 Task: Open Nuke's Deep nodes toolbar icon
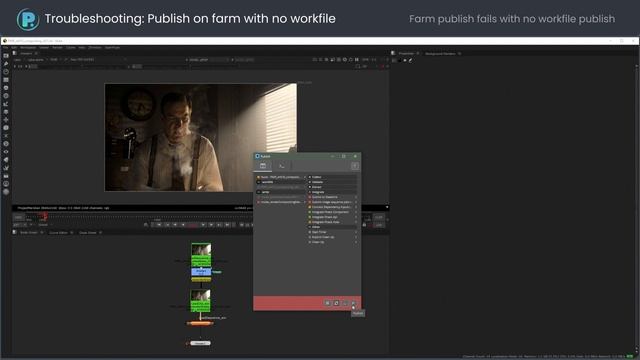pyautogui.click(x=6, y=144)
